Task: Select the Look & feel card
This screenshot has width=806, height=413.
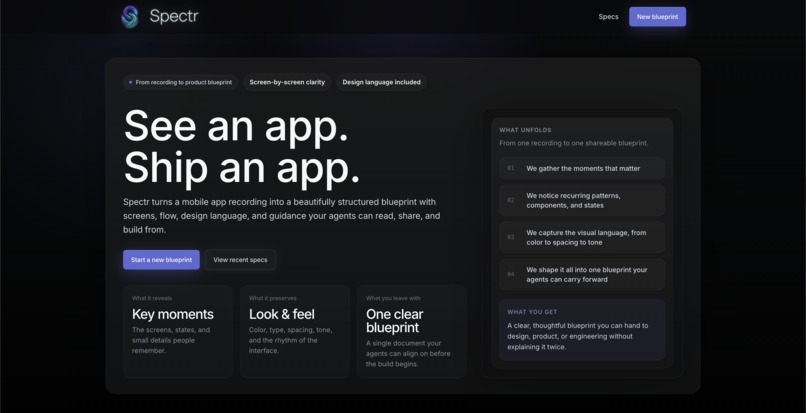Action: pos(295,332)
